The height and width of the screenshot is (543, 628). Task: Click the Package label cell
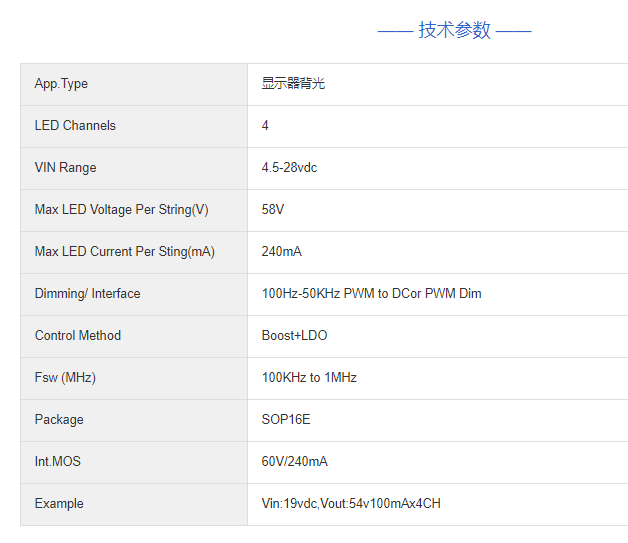click(59, 420)
